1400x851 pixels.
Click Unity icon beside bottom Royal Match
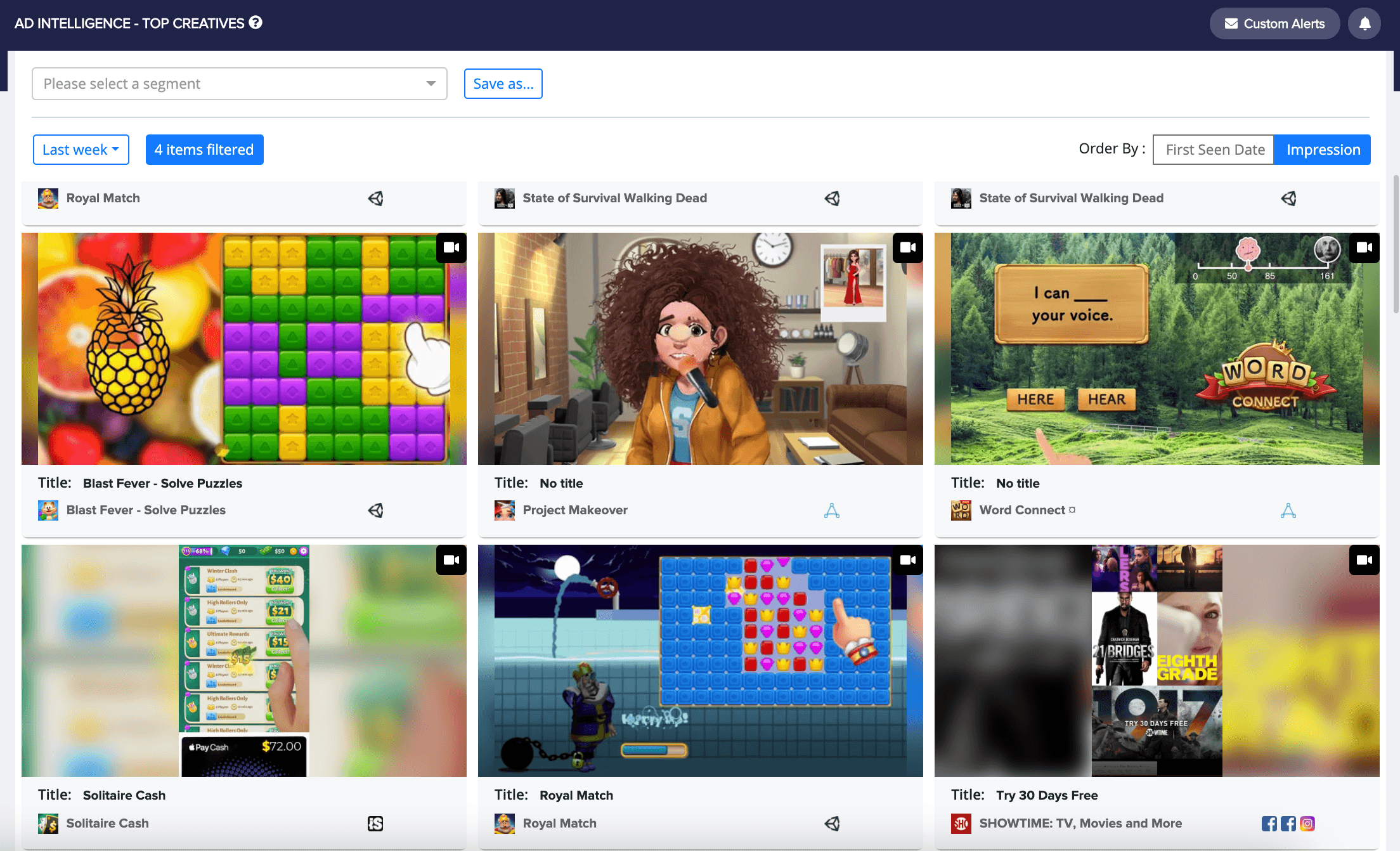coord(832,824)
